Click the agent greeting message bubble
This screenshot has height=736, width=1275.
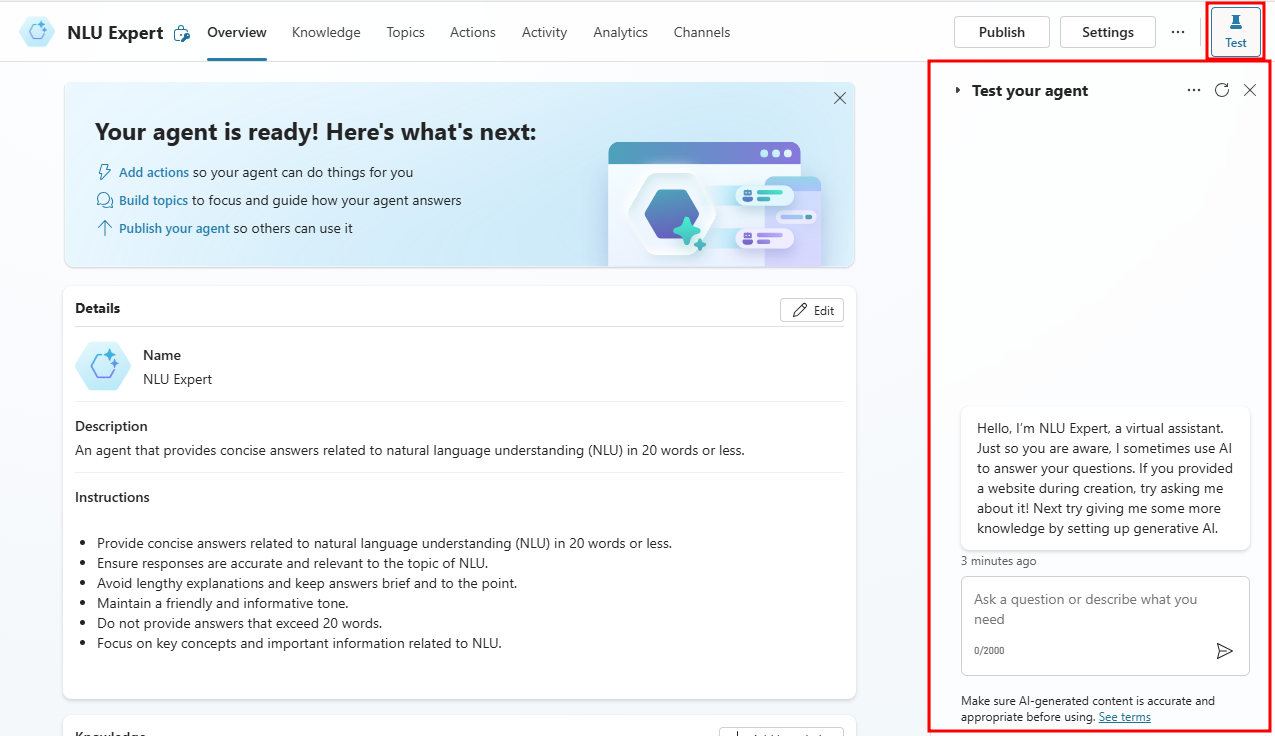[1105, 478]
